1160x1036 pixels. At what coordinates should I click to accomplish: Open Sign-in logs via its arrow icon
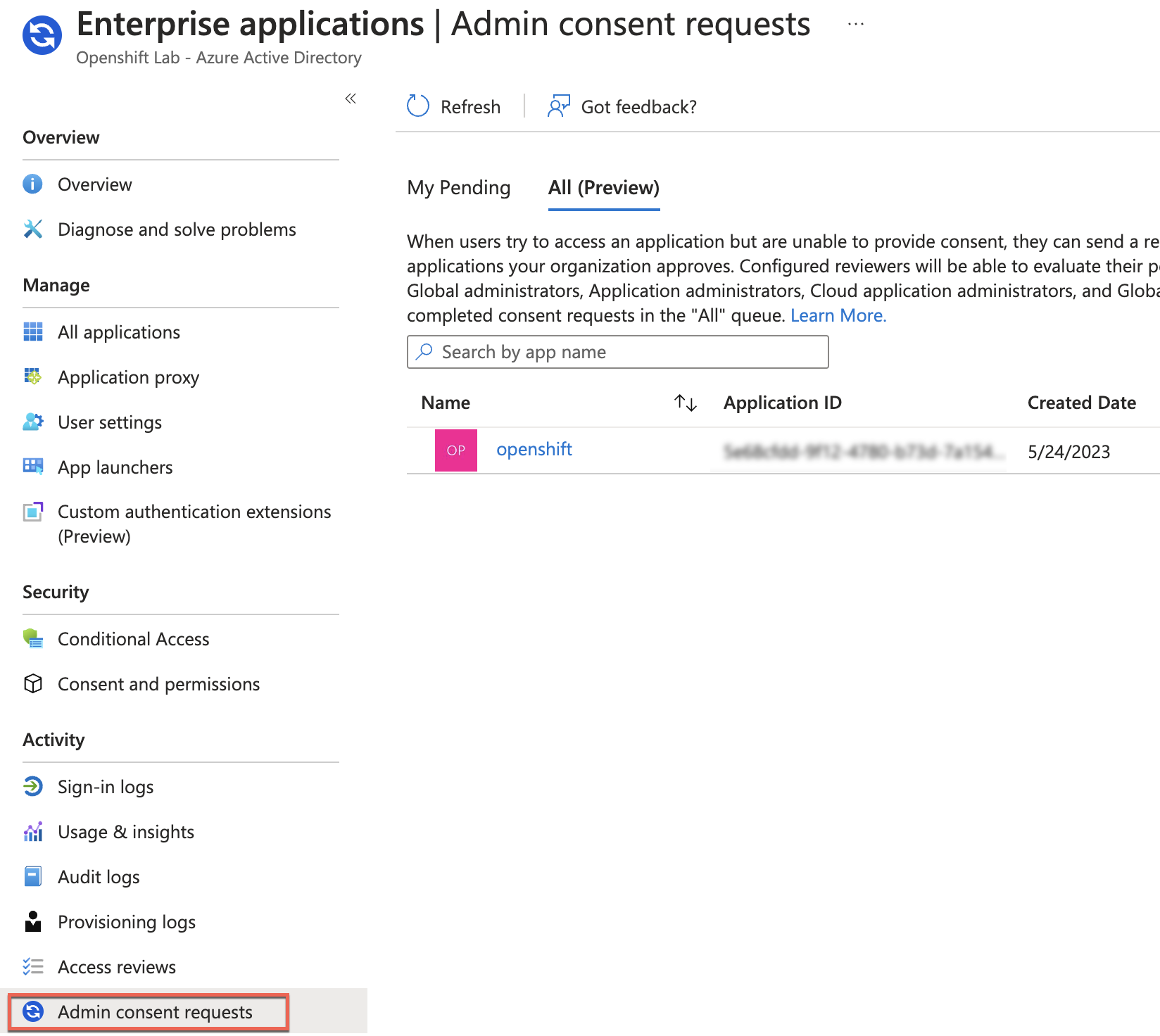[x=32, y=786]
